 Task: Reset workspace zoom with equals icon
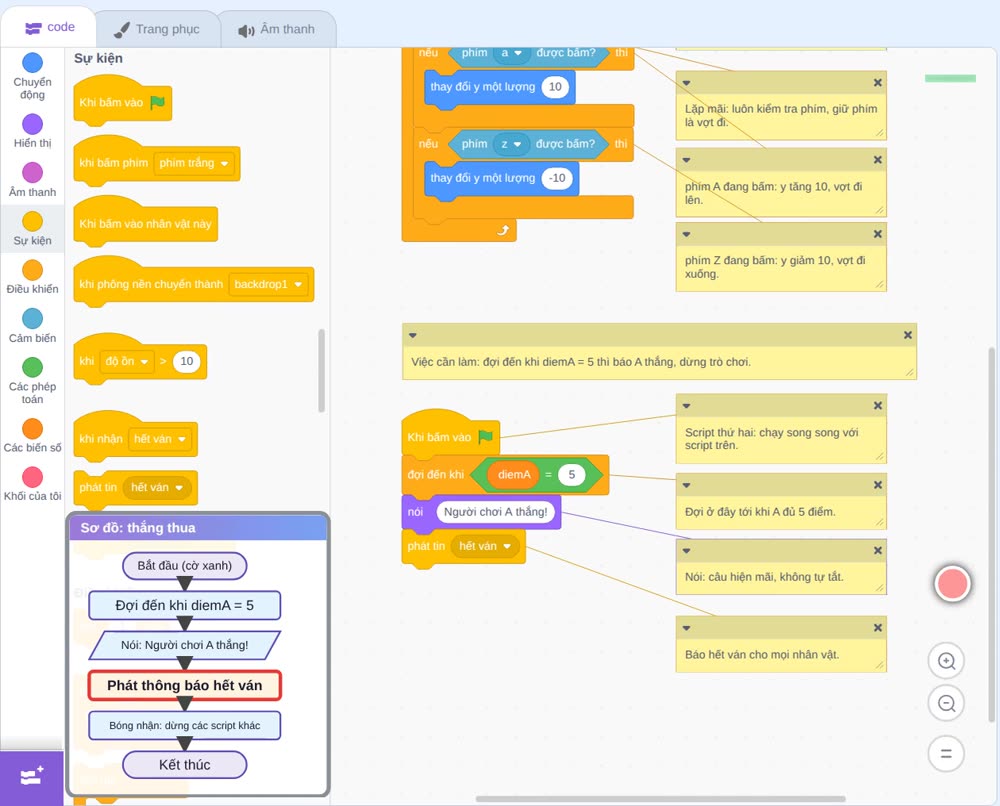tap(946, 754)
